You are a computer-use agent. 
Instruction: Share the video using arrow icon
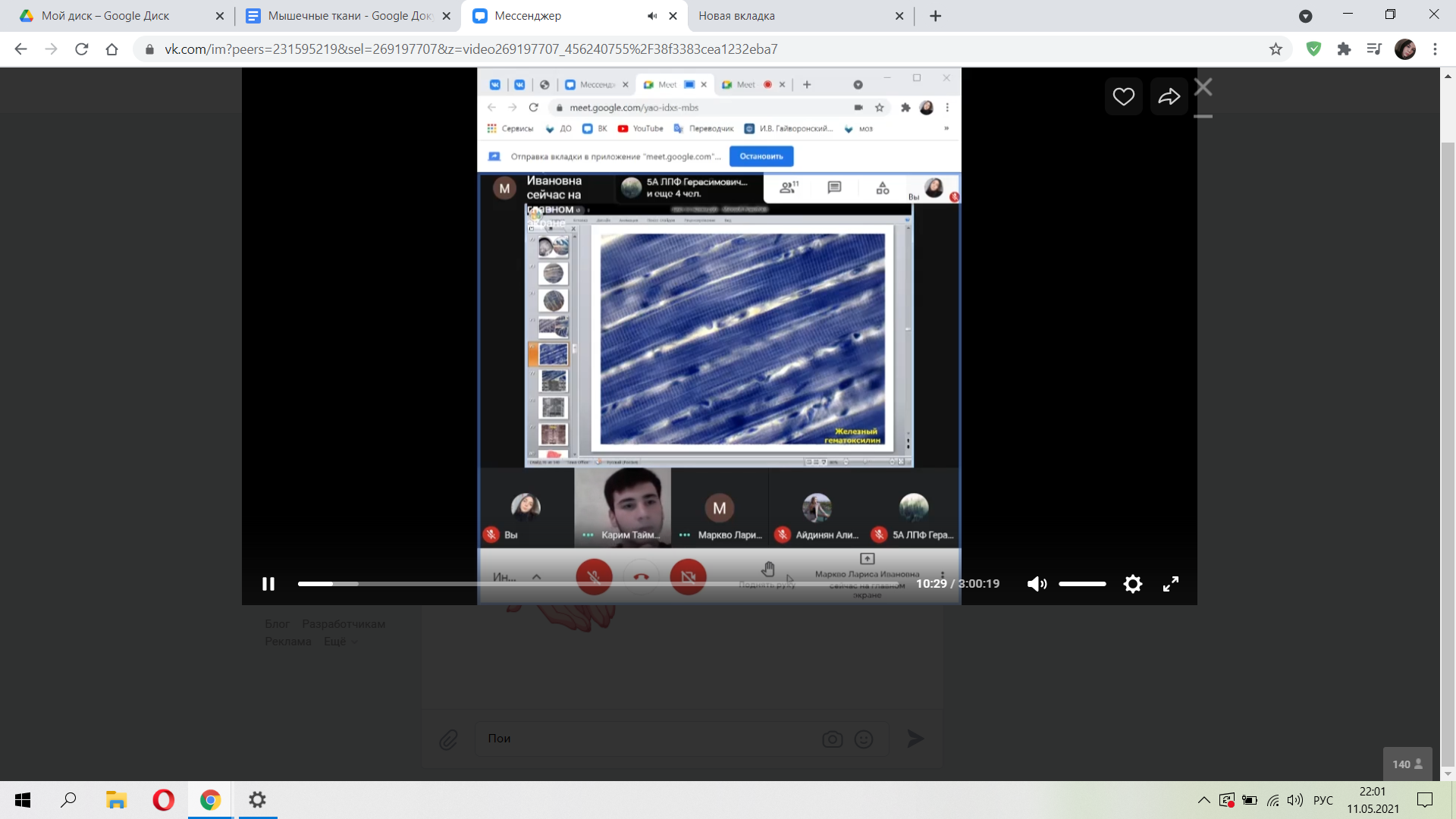1169,96
